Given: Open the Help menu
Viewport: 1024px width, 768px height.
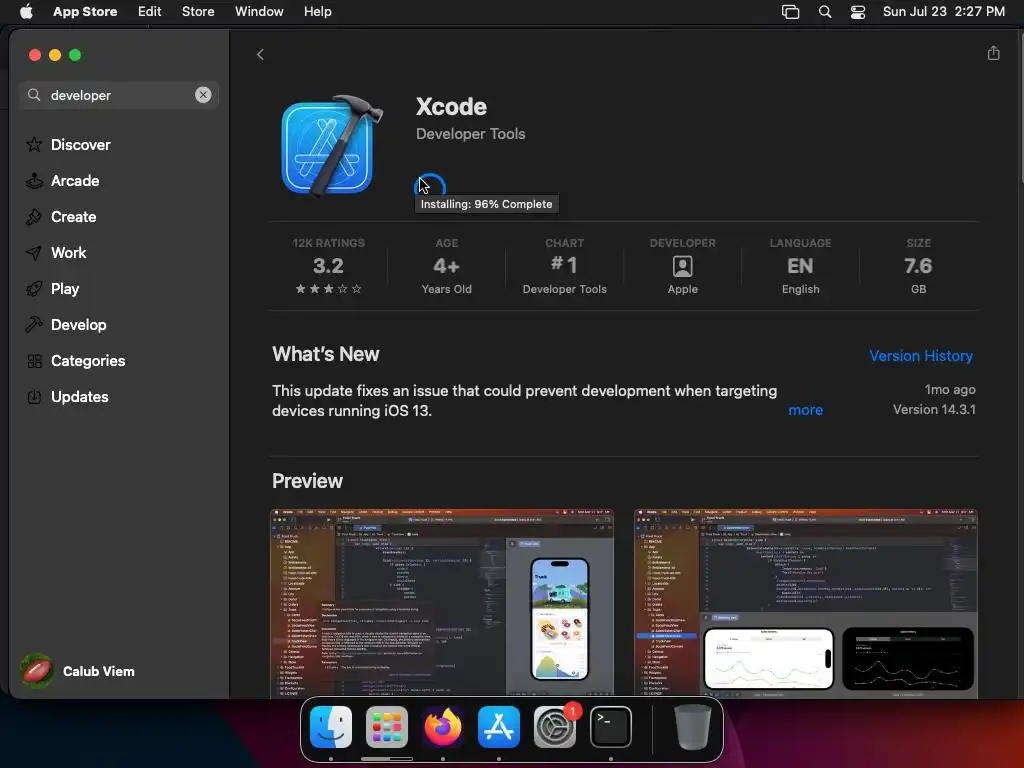Looking at the screenshot, I should pyautogui.click(x=317, y=11).
